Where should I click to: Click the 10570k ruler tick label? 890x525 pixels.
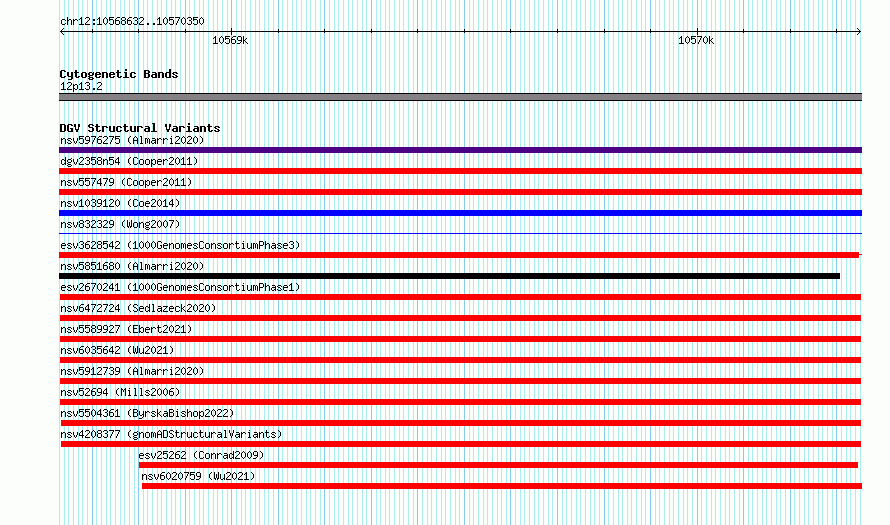pyautogui.click(x=696, y=40)
